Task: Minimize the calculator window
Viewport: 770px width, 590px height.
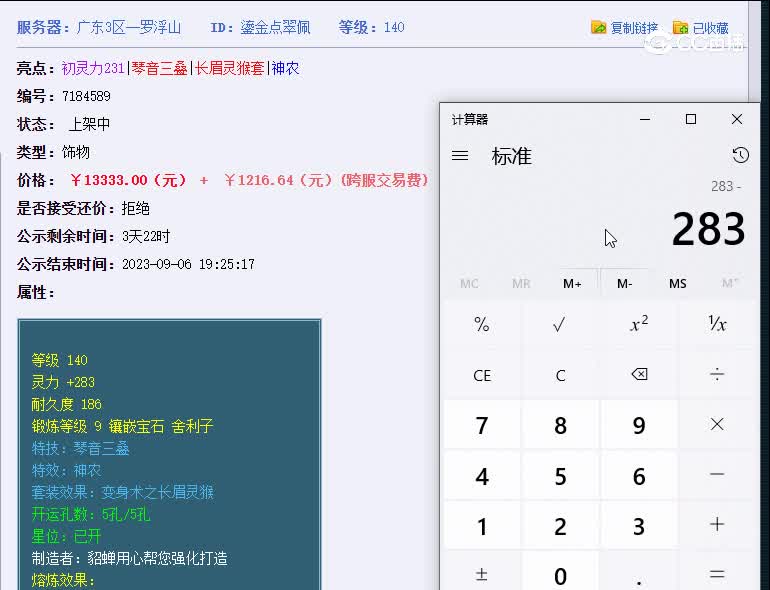Action: tap(645, 119)
